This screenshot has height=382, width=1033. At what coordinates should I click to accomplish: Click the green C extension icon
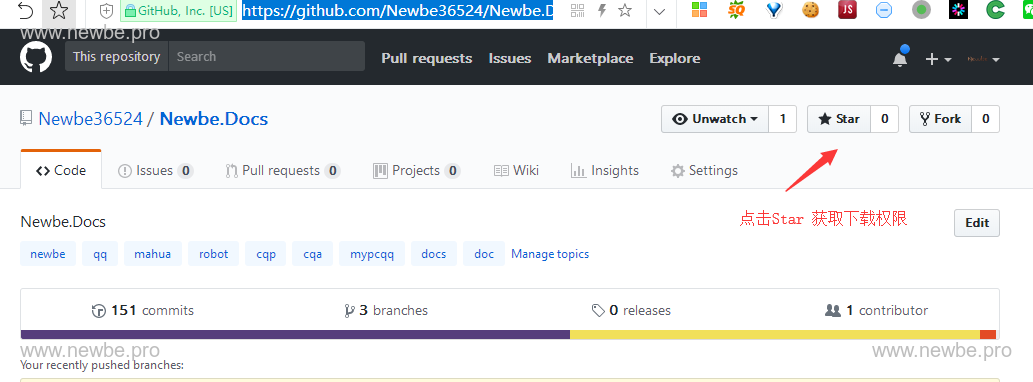point(995,10)
